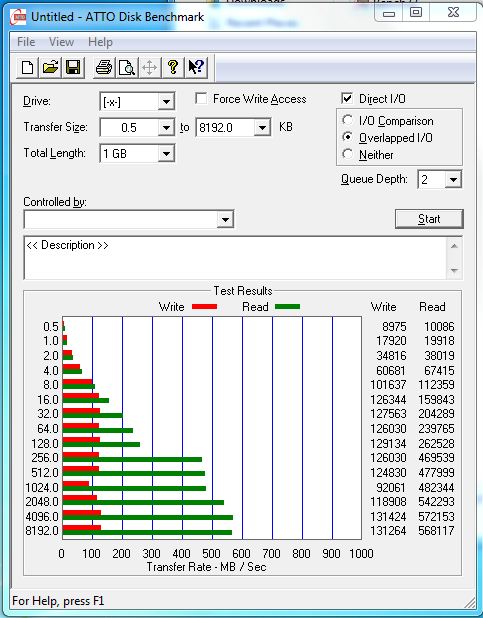Screen dimensions: 483x618
Task: Expand the Controlled by dropdown
Action: click(x=226, y=219)
